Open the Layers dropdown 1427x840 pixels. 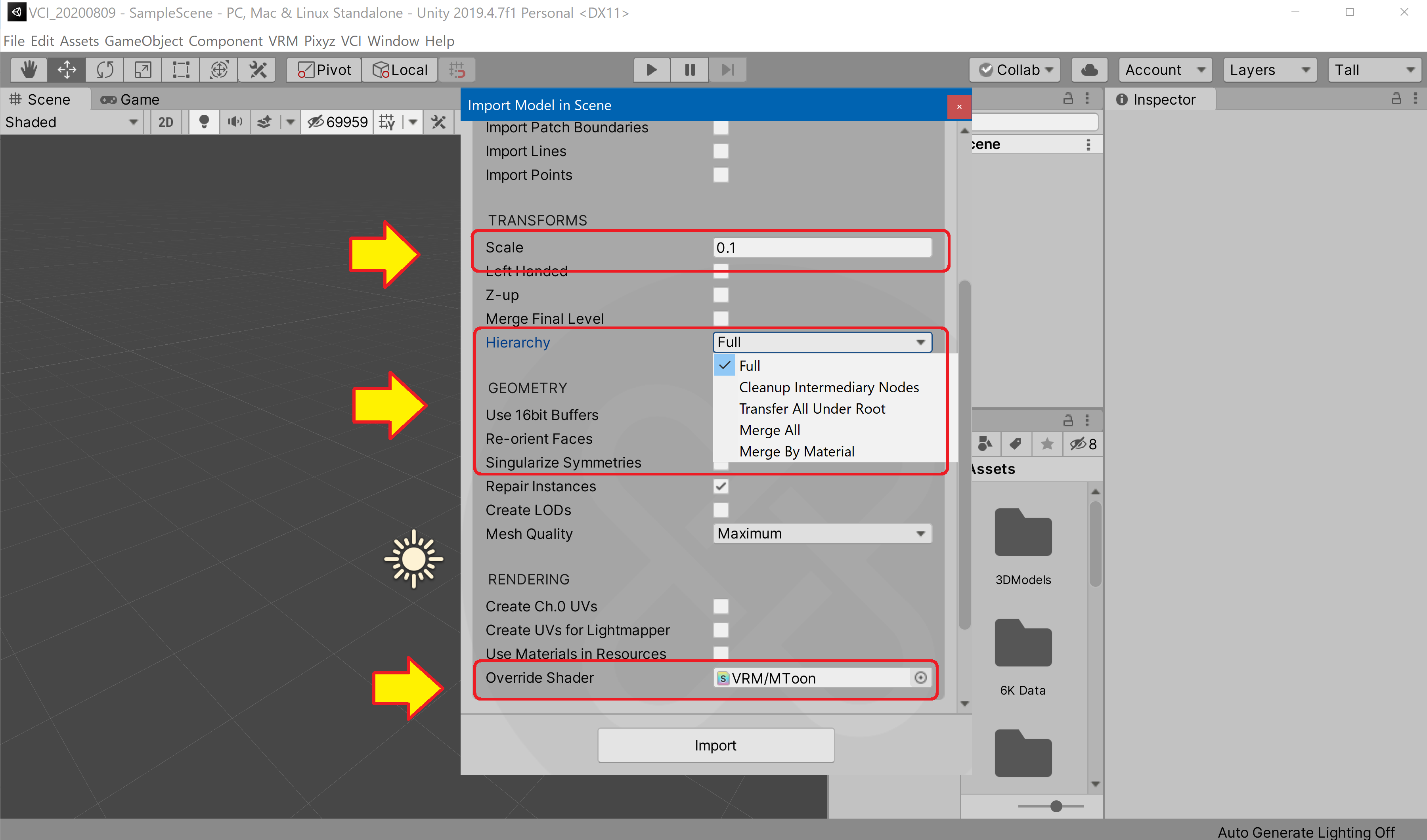point(1270,70)
